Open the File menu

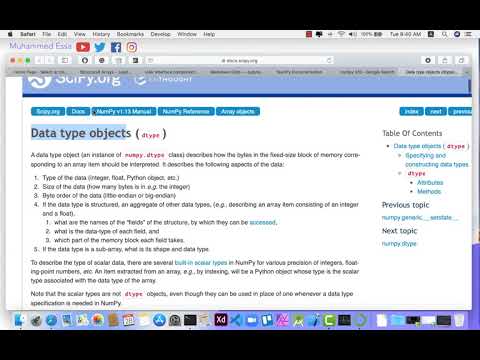pos(47,34)
